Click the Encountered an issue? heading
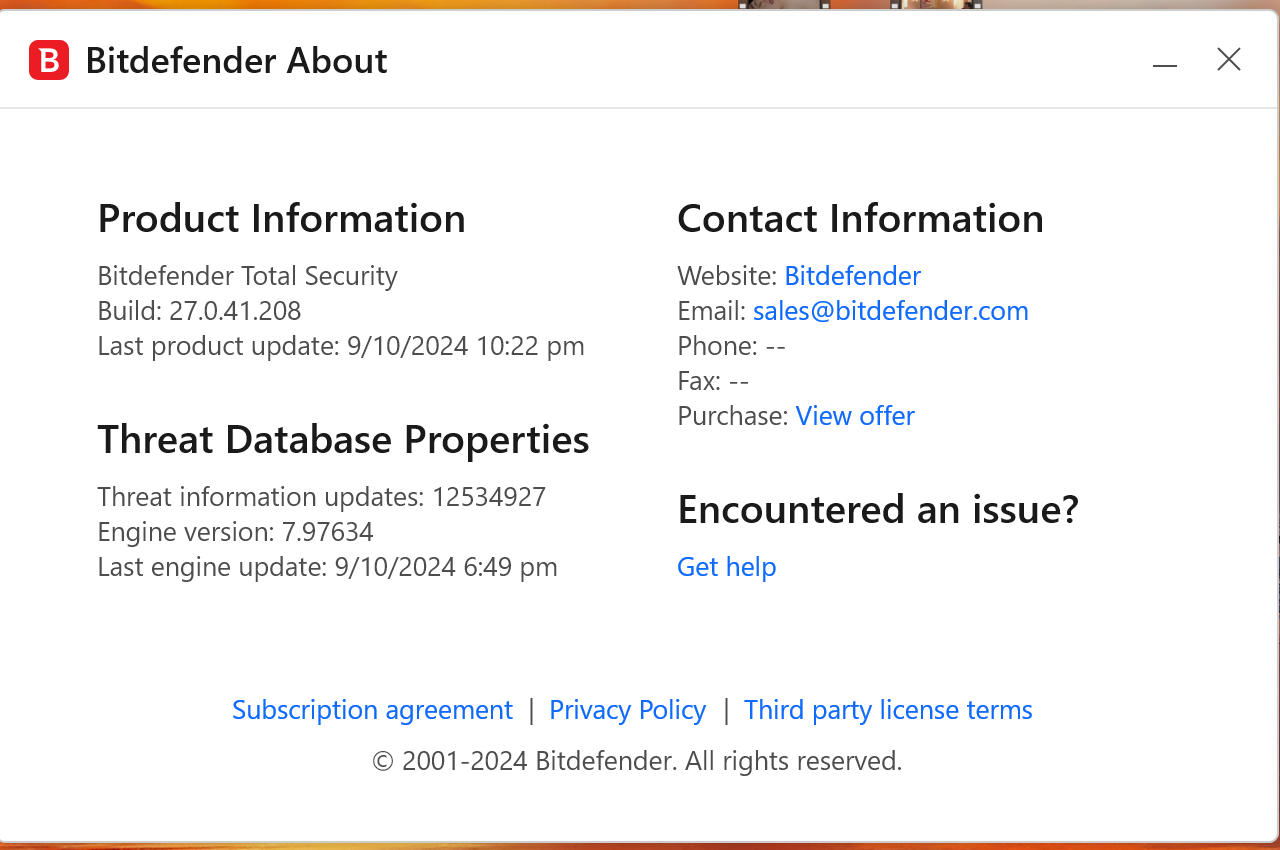Image resolution: width=1280 pixels, height=850 pixels. pyautogui.click(x=878, y=510)
